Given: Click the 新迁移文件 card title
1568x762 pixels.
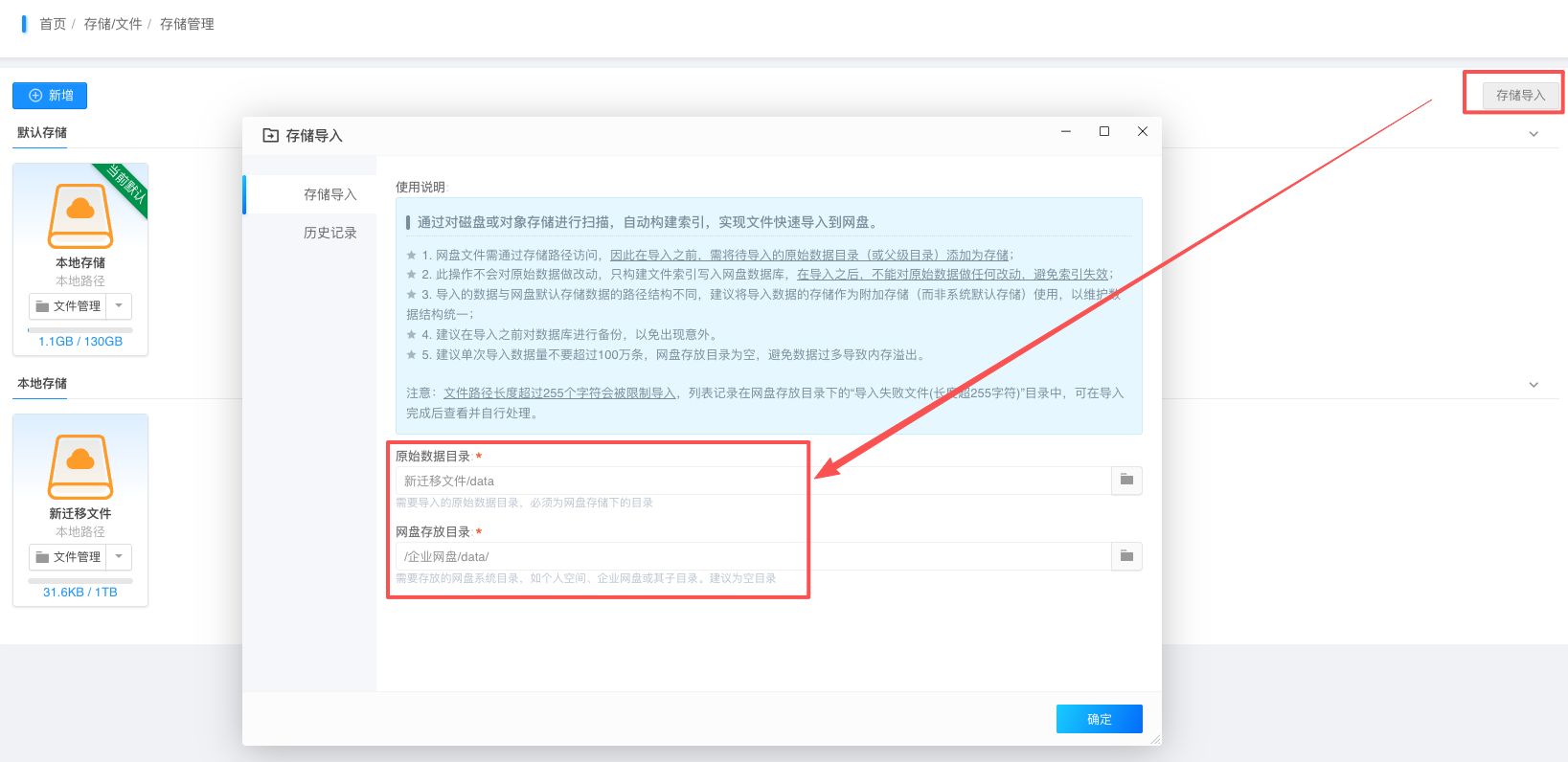Looking at the screenshot, I should point(80,514).
